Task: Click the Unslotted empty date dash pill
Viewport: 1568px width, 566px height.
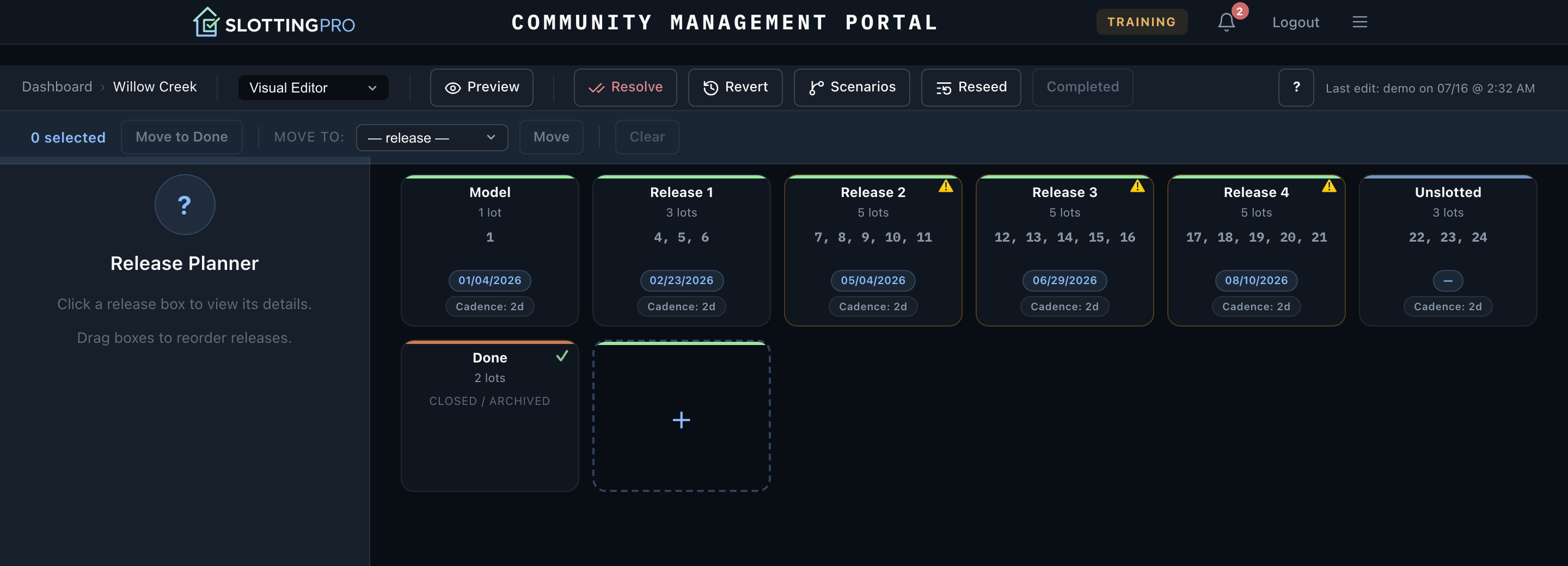Action: pyautogui.click(x=1448, y=281)
